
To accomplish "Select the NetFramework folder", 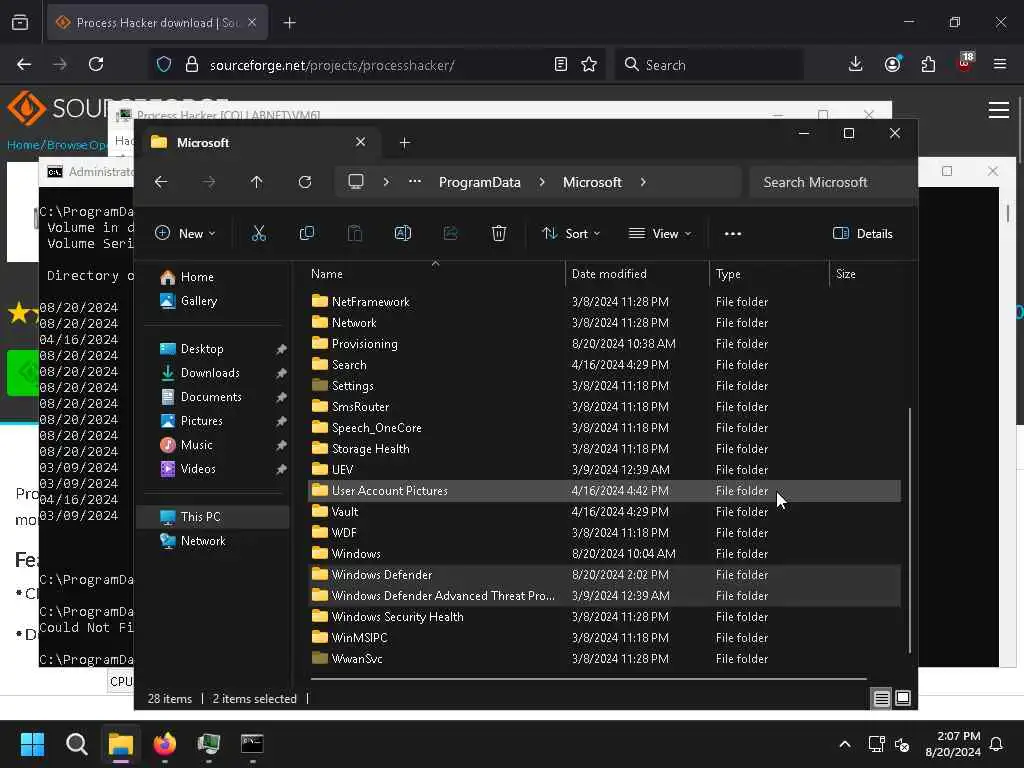I will pos(604,302).
